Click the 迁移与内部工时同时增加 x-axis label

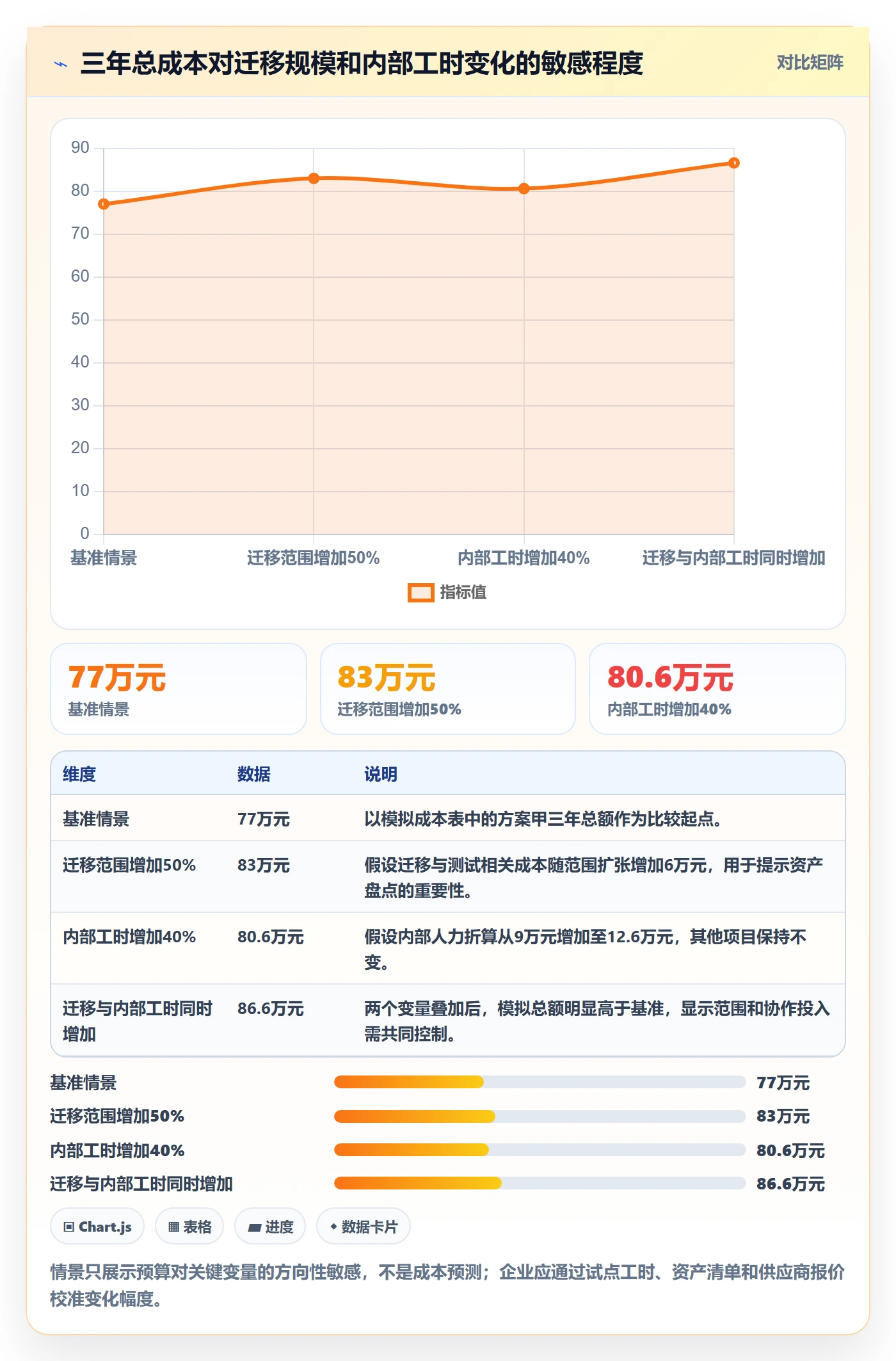tap(734, 558)
